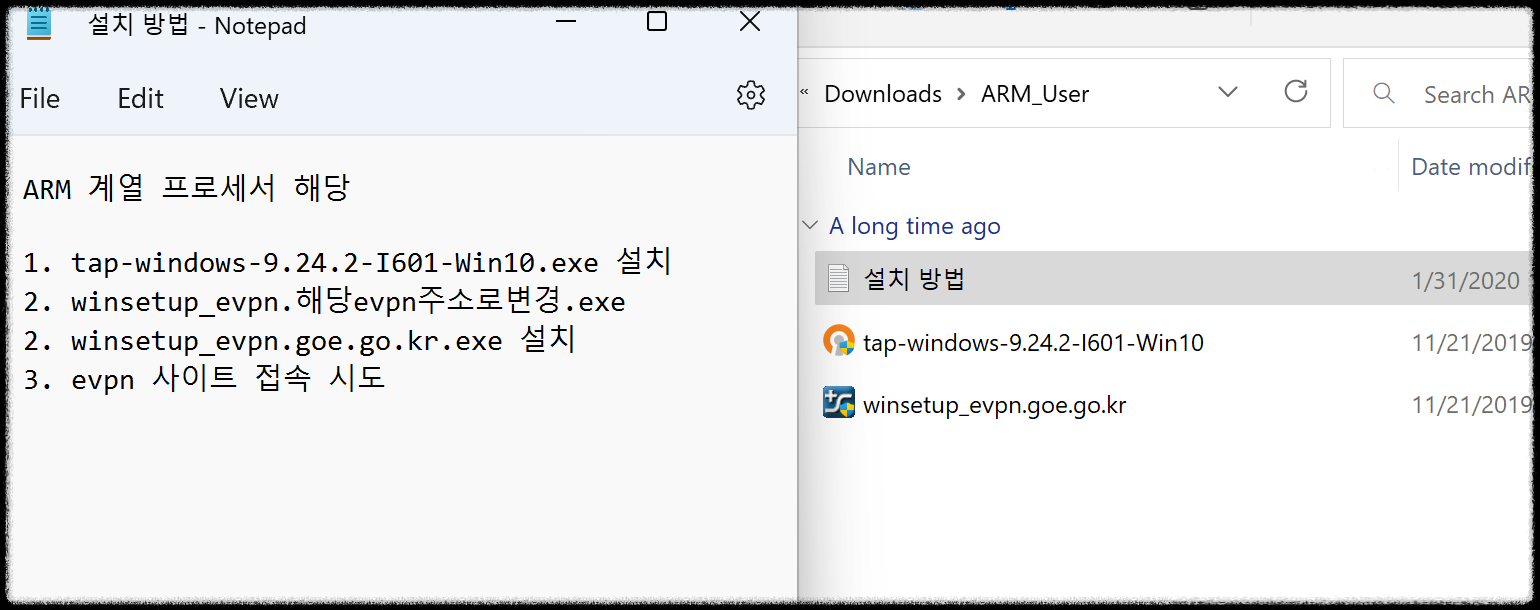This screenshot has width=1540, height=610.
Task: Sort files by Name column header
Action: click(x=879, y=167)
